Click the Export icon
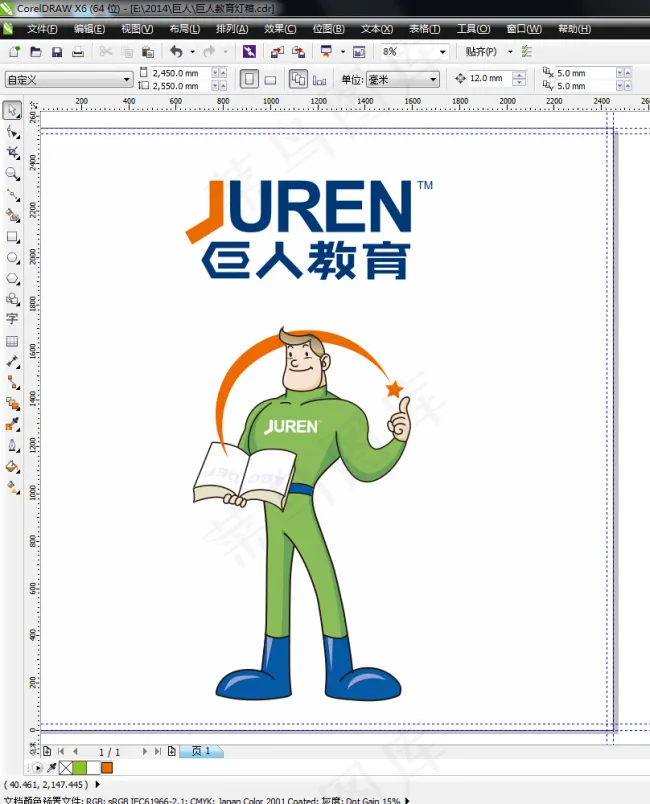The width and height of the screenshot is (650, 804). point(298,52)
